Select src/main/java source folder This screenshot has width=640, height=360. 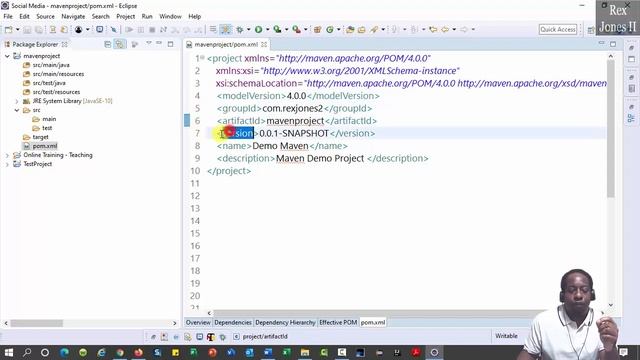51,65
